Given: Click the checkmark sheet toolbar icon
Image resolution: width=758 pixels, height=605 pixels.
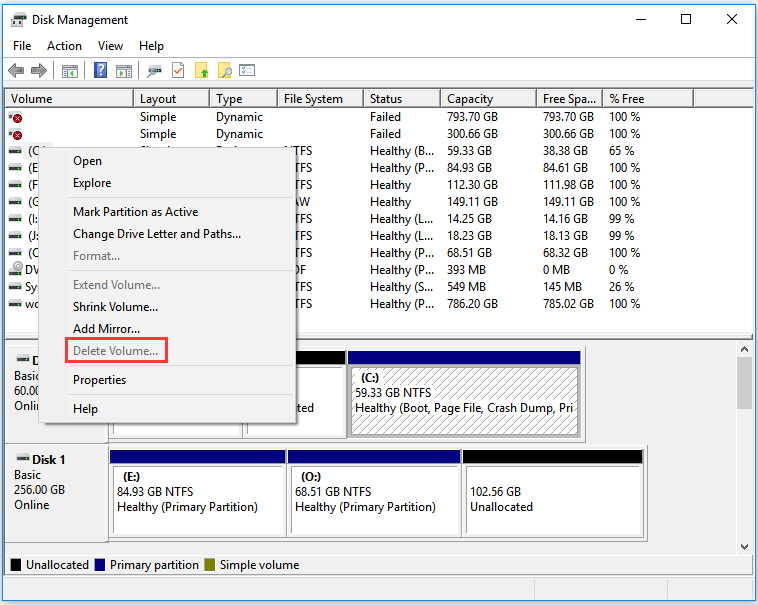Looking at the screenshot, I should click(x=178, y=71).
